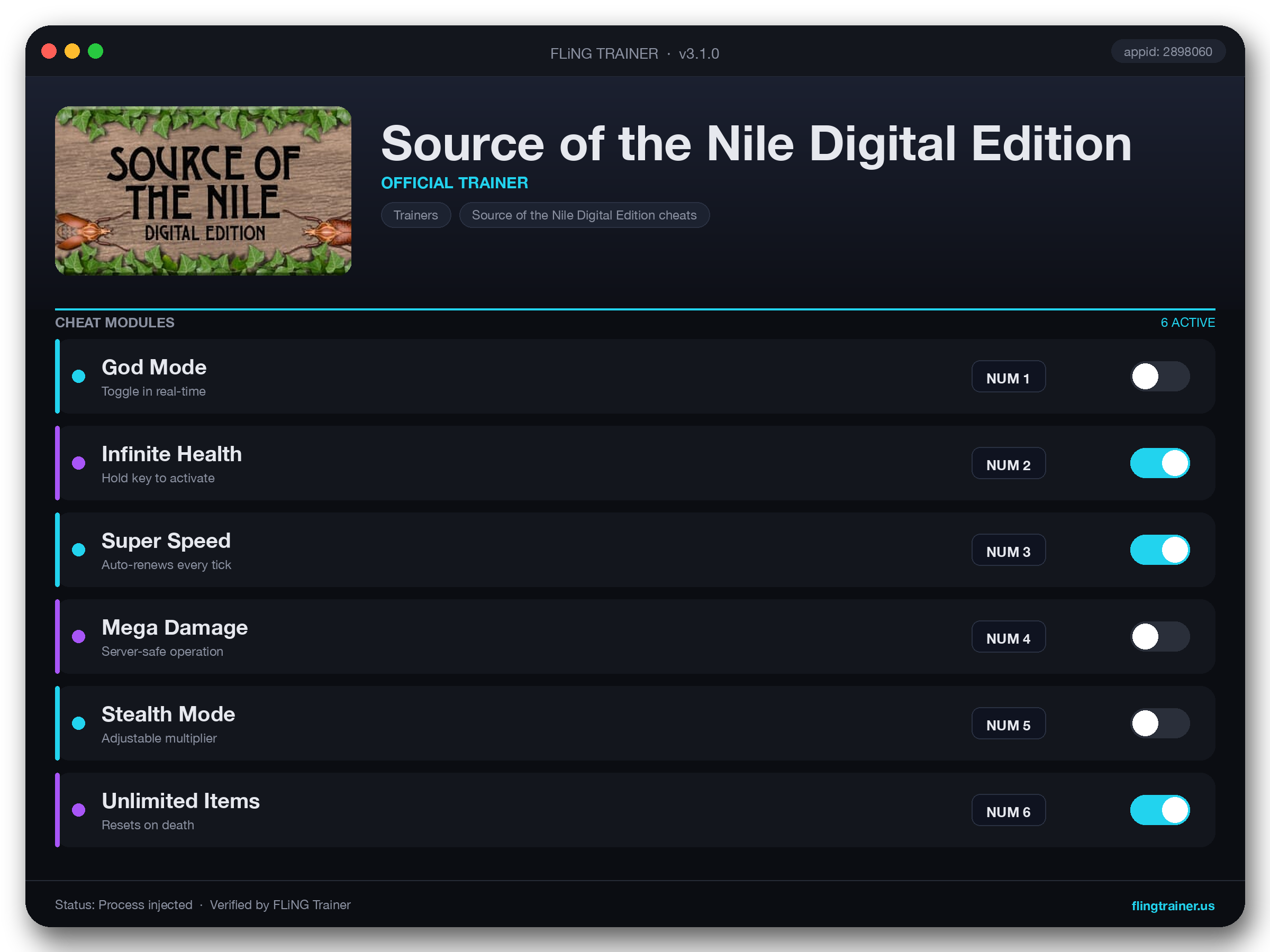Minimize the window using yellow button
Viewport: 1270px width, 952px height.
pos(72,51)
